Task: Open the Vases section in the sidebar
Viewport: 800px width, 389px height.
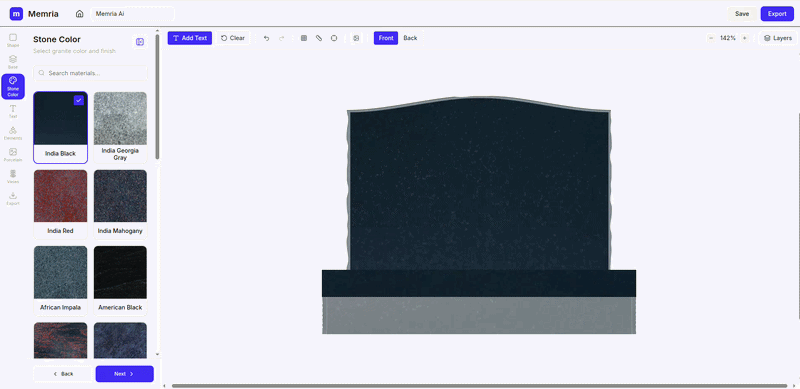Action: (x=13, y=177)
